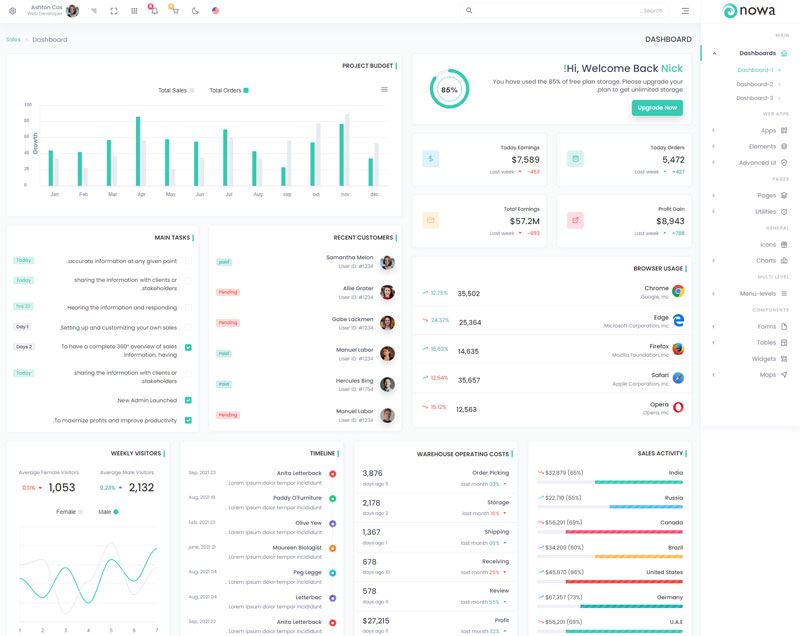Image resolution: width=800 pixels, height=636 pixels.
Task: Toggle the sidebar hamburger menu icon
Action: (x=685, y=11)
